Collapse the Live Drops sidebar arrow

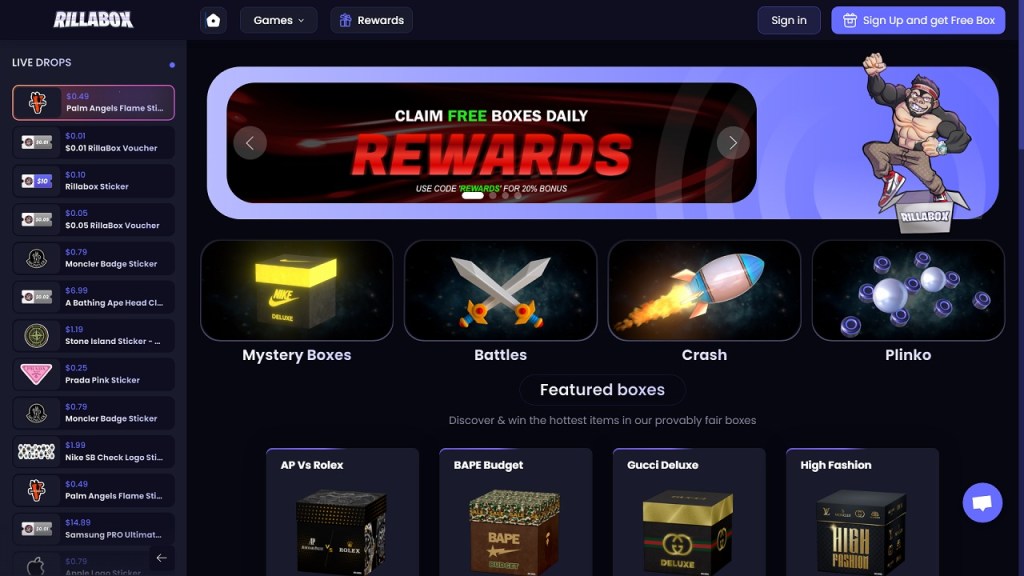coord(161,558)
